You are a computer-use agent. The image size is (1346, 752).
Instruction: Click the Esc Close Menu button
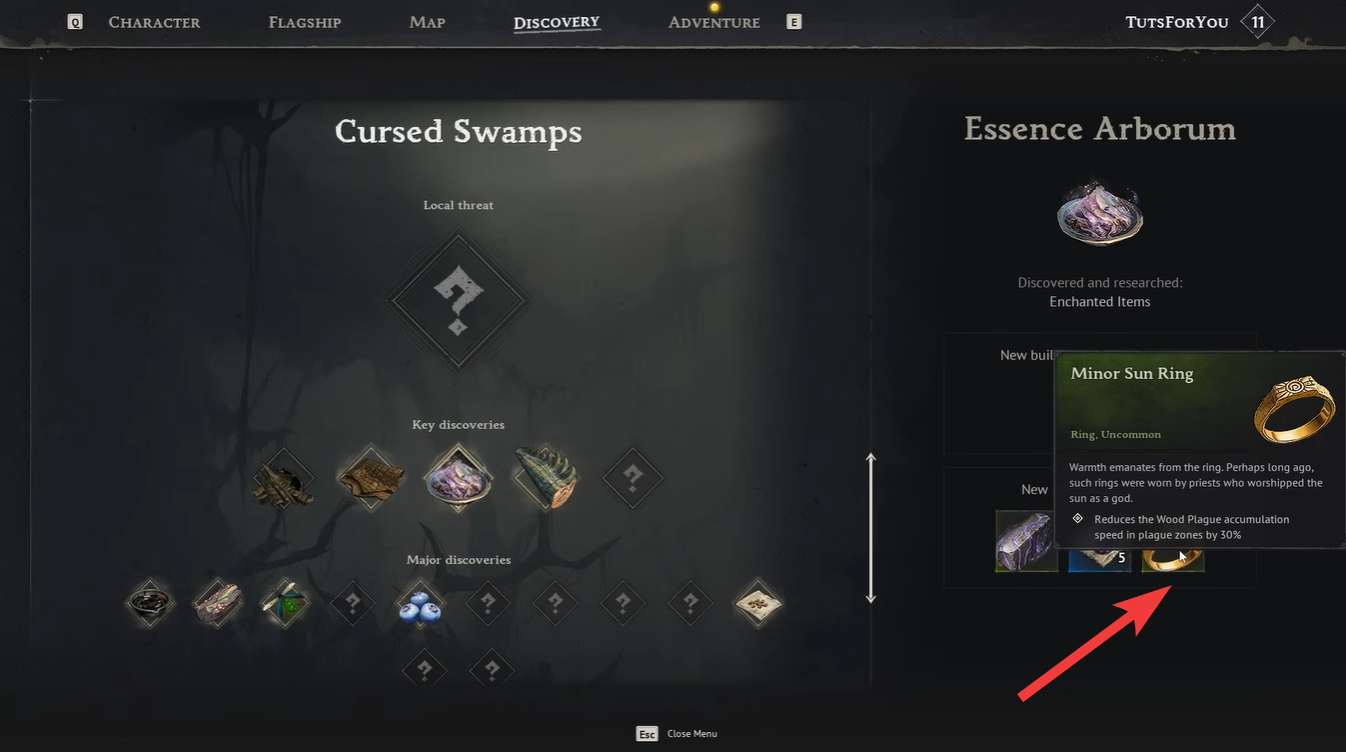coord(677,734)
